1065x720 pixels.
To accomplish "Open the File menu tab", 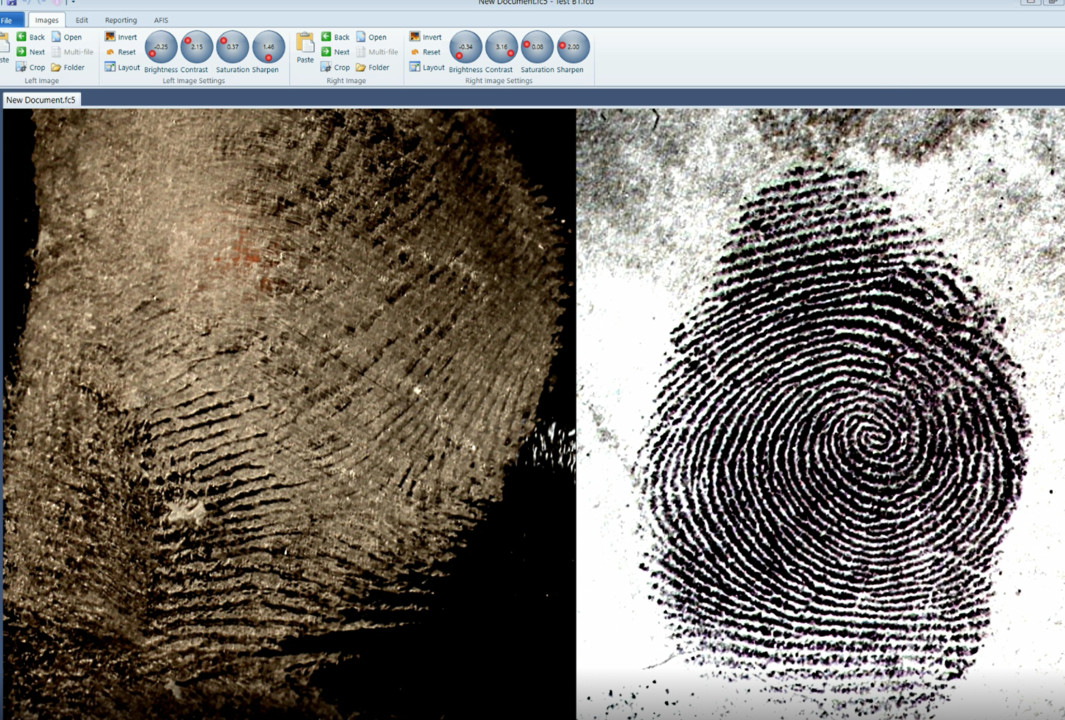I will [11, 20].
